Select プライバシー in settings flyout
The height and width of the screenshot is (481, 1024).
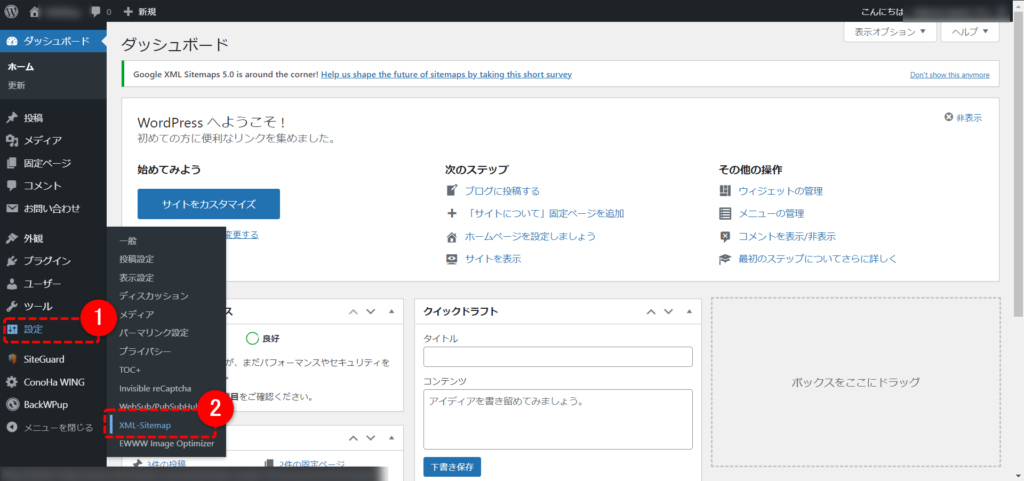coord(145,351)
